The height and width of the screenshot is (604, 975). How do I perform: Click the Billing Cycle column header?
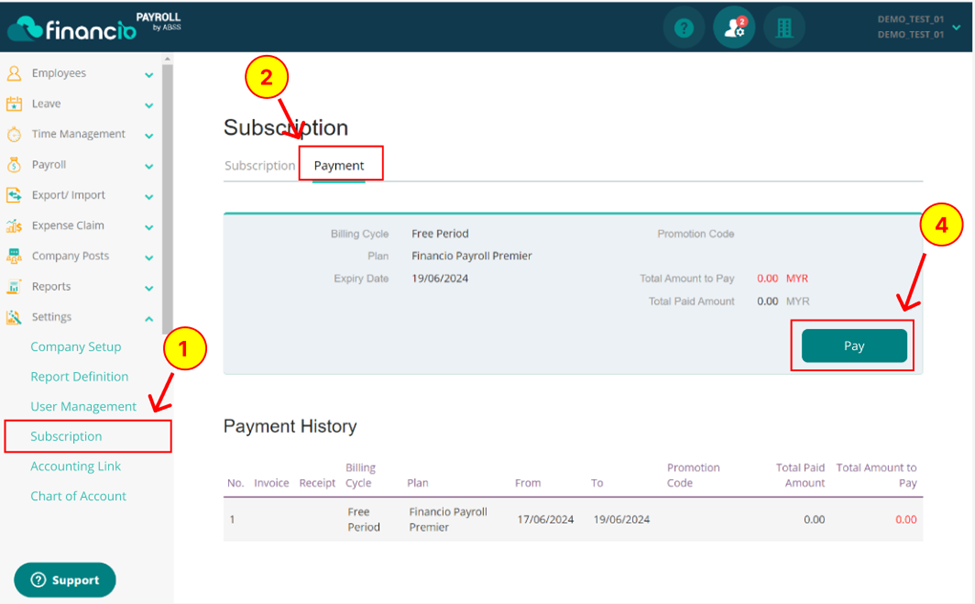[361, 475]
